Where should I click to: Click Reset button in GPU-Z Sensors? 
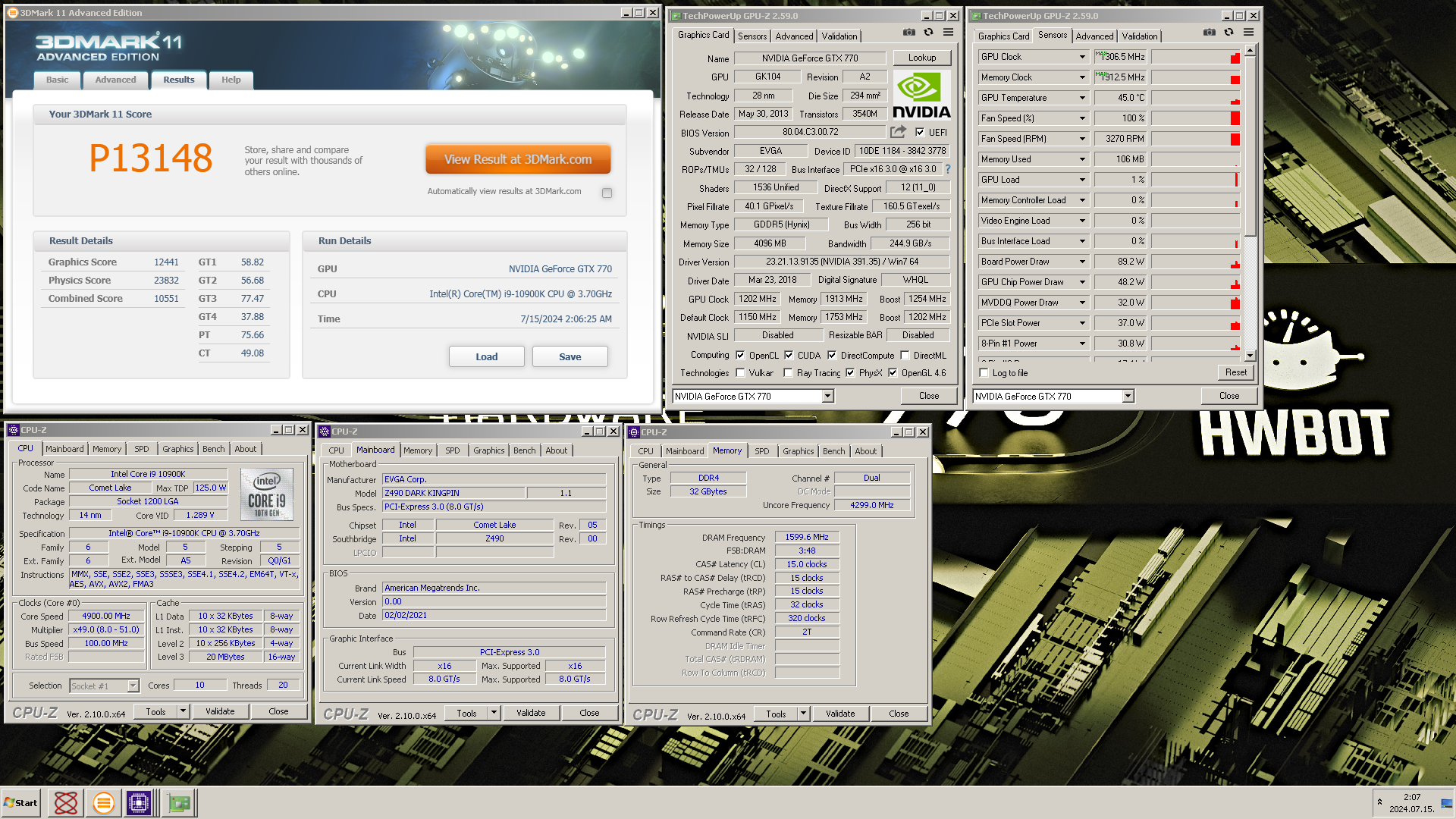pyautogui.click(x=1236, y=372)
